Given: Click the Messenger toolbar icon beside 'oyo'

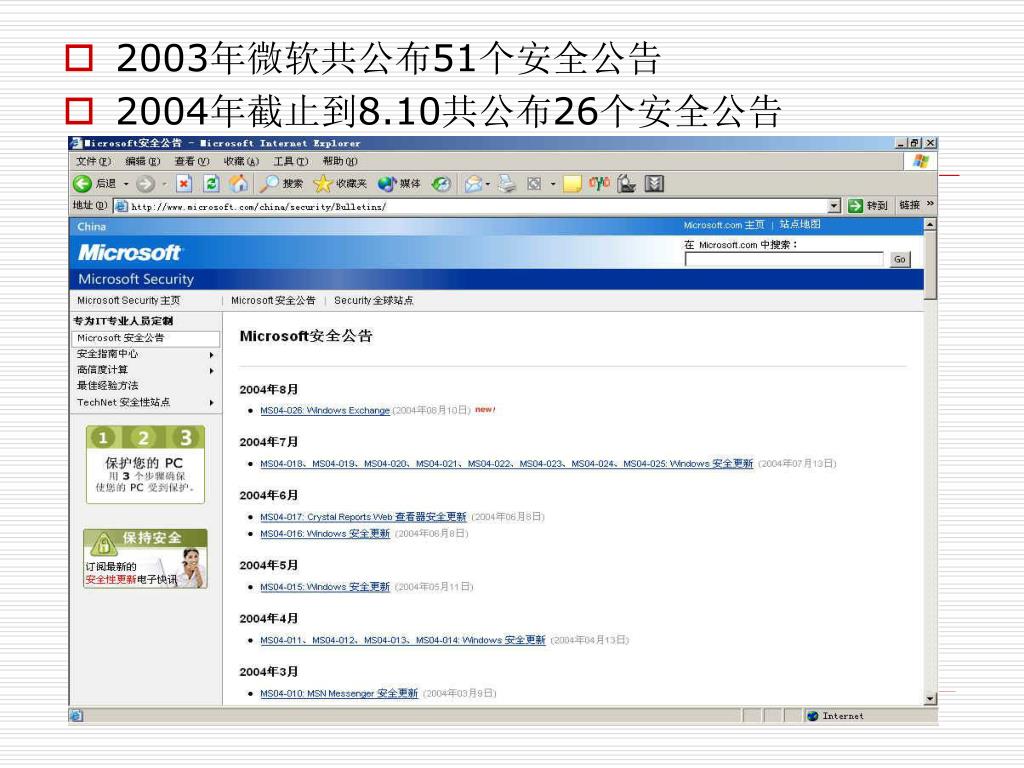Looking at the screenshot, I should (x=626, y=184).
